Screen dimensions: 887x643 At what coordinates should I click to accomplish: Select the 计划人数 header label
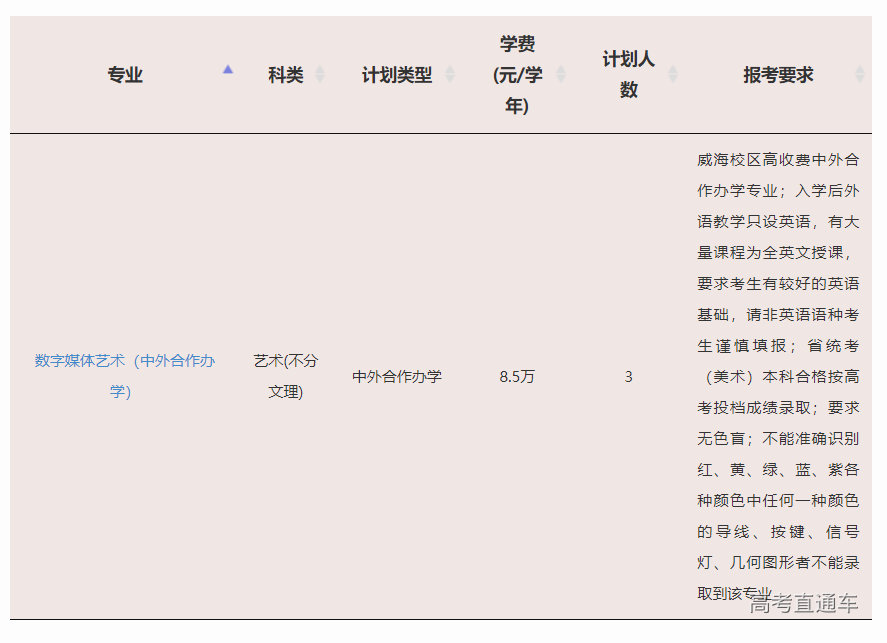point(628,75)
